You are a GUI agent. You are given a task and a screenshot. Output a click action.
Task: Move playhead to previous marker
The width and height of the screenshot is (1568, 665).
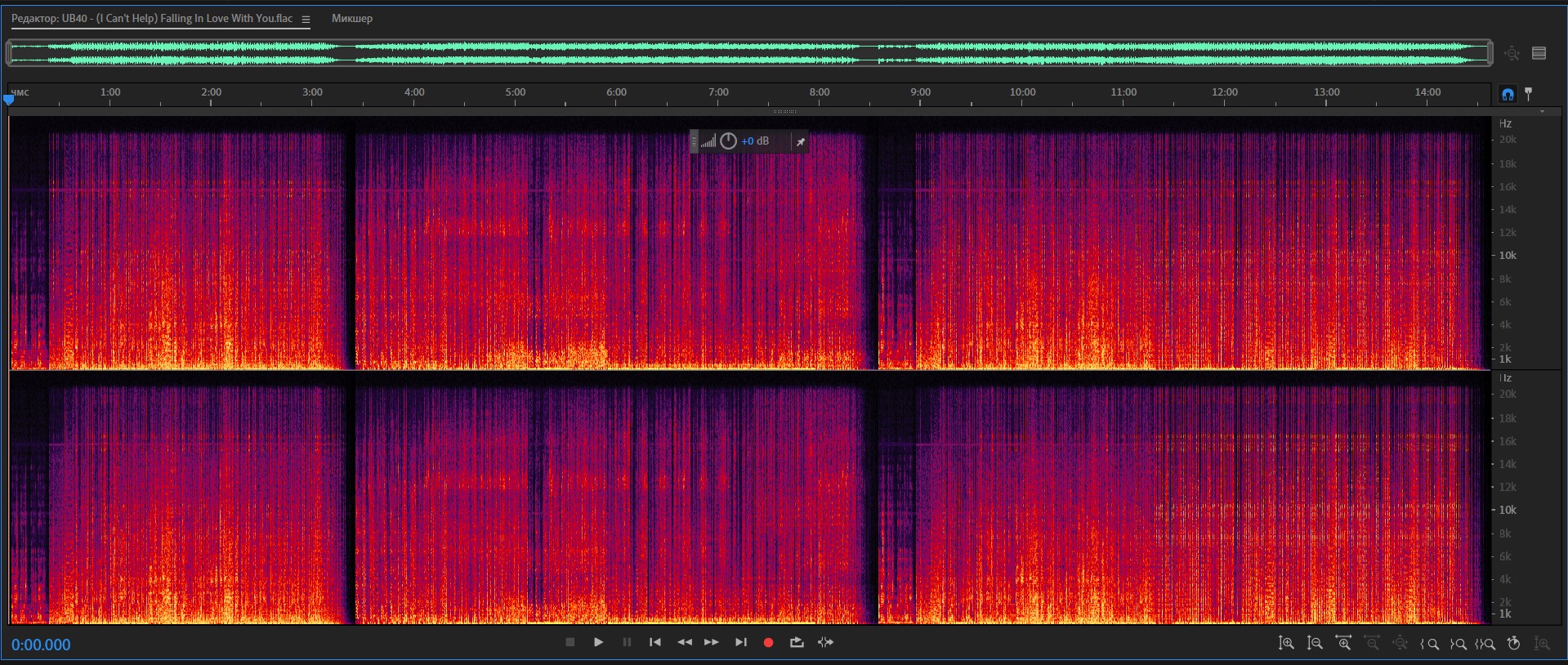pyautogui.click(x=654, y=642)
